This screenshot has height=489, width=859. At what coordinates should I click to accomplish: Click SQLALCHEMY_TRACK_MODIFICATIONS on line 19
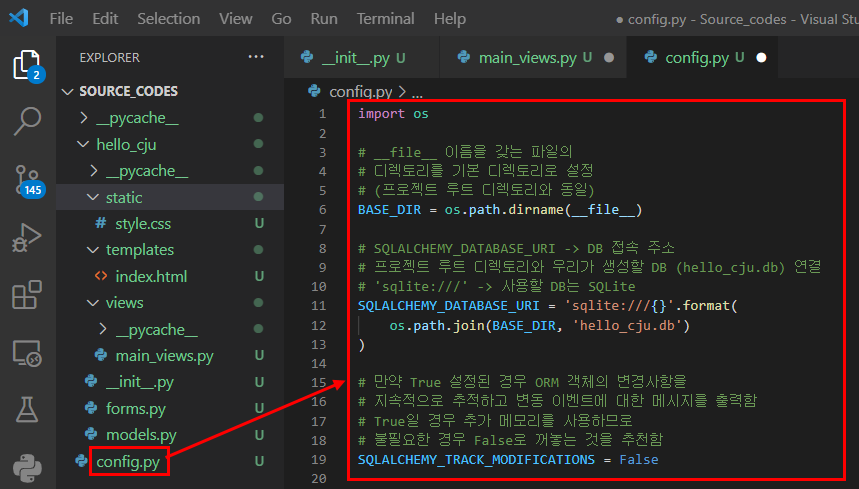pos(476,459)
